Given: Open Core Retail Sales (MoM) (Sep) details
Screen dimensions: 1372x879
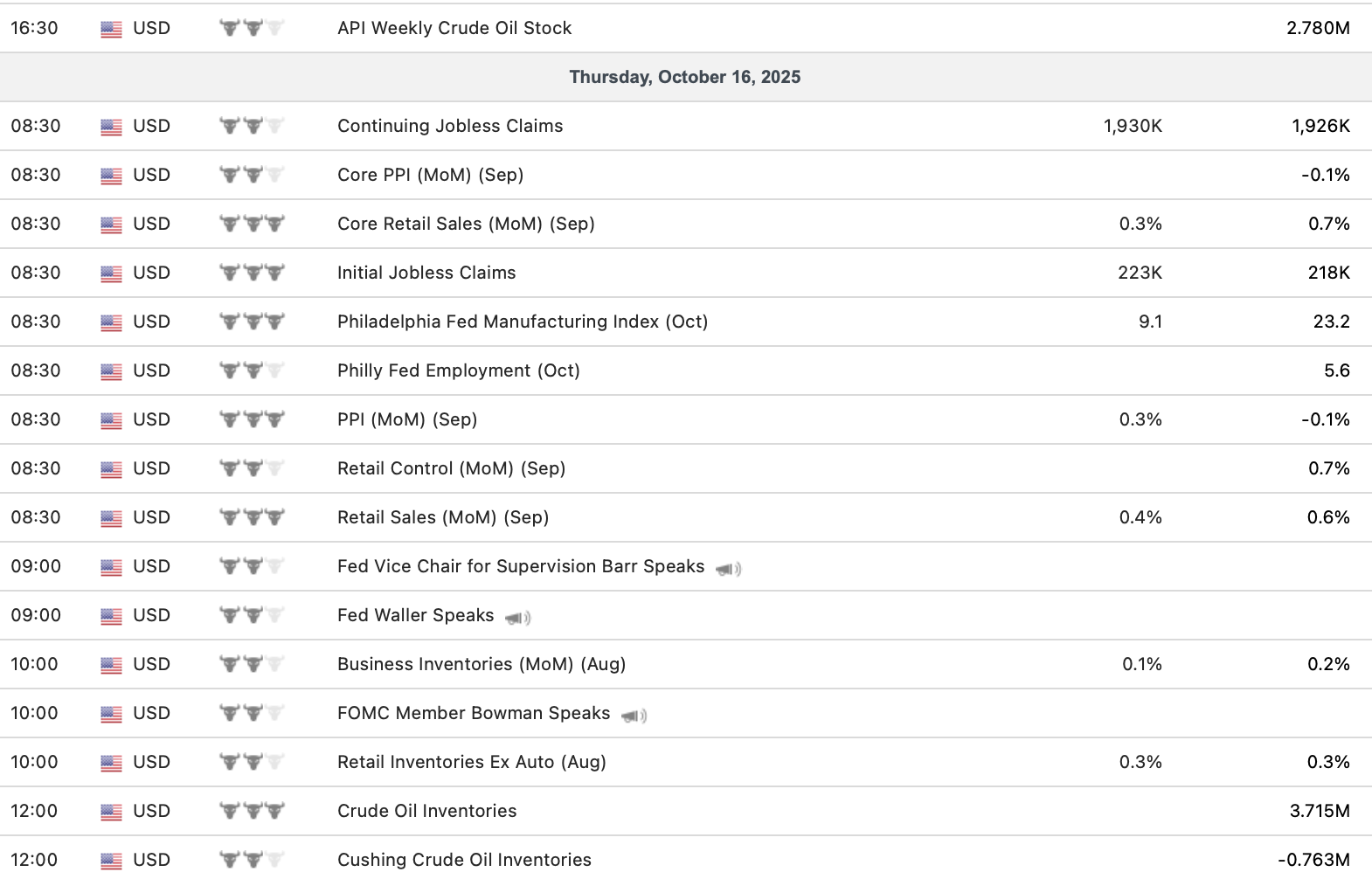Looking at the screenshot, I should click(x=466, y=224).
